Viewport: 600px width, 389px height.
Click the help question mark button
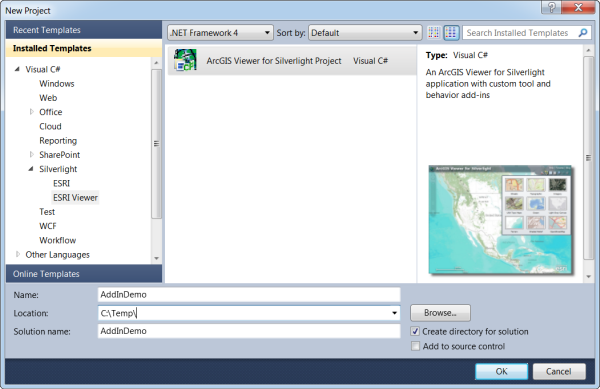(552, 7)
